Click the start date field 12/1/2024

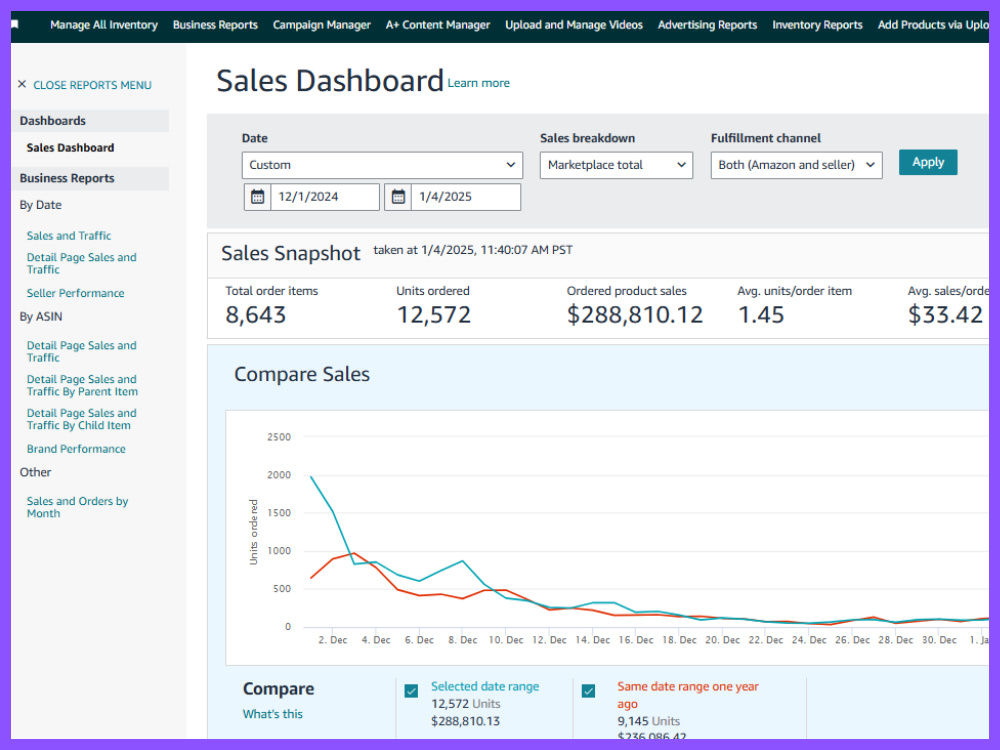[325, 196]
